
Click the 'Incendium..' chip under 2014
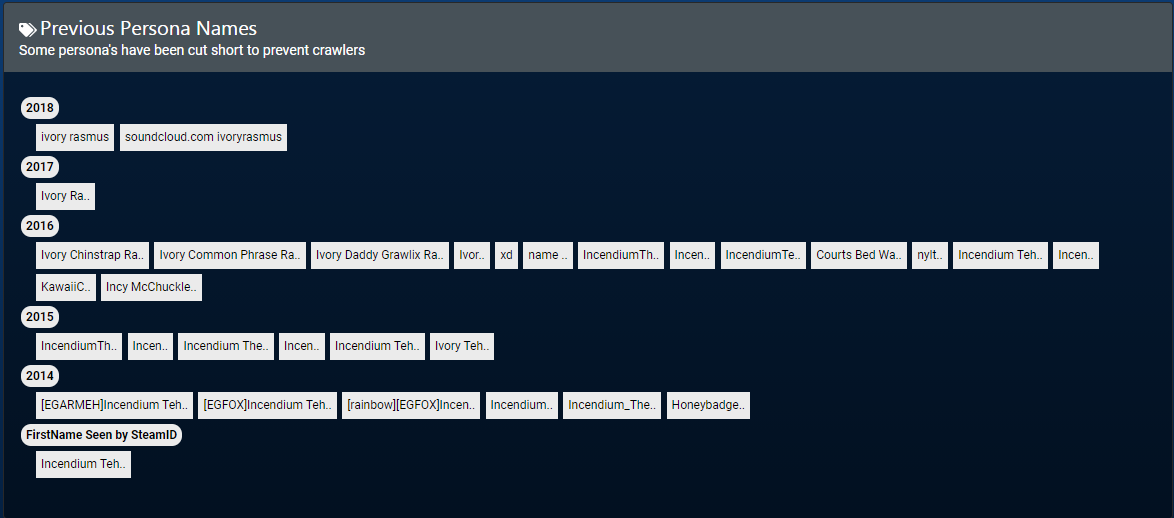tap(522, 405)
